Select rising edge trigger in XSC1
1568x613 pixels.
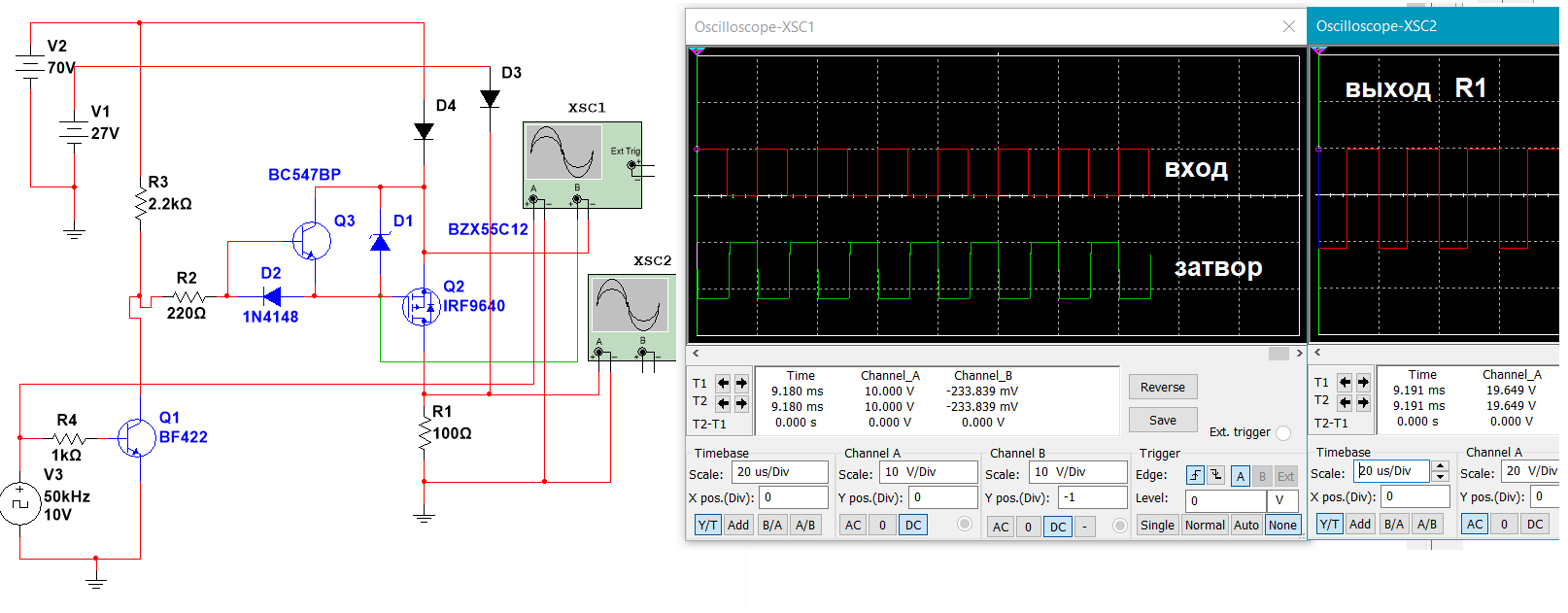pos(1195,475)
